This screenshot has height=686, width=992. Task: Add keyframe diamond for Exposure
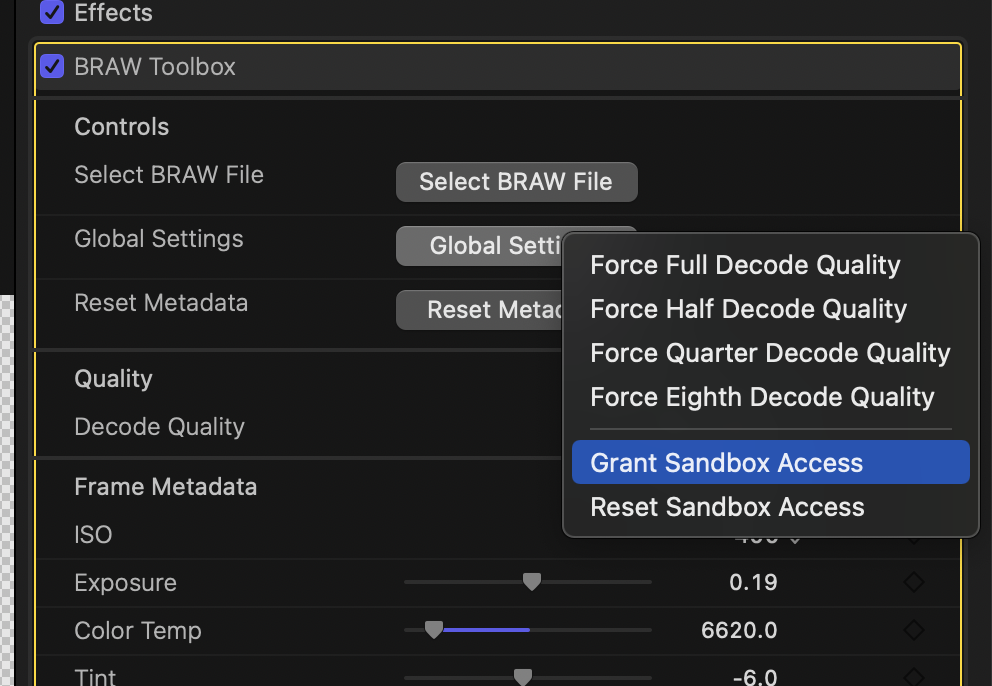(x=913, y=583)
